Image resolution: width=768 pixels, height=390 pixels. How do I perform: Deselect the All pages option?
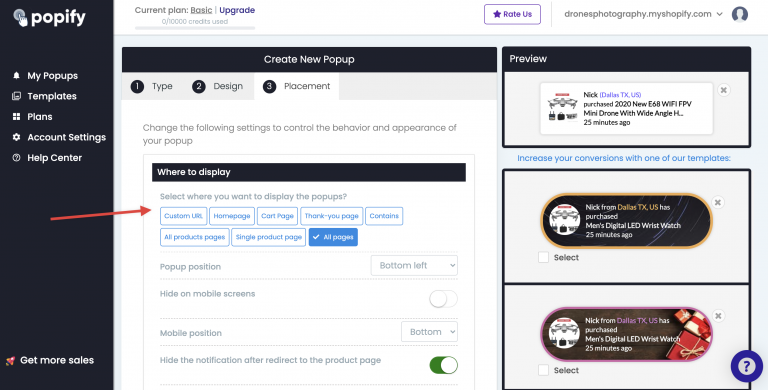click(x=333, y=237)
